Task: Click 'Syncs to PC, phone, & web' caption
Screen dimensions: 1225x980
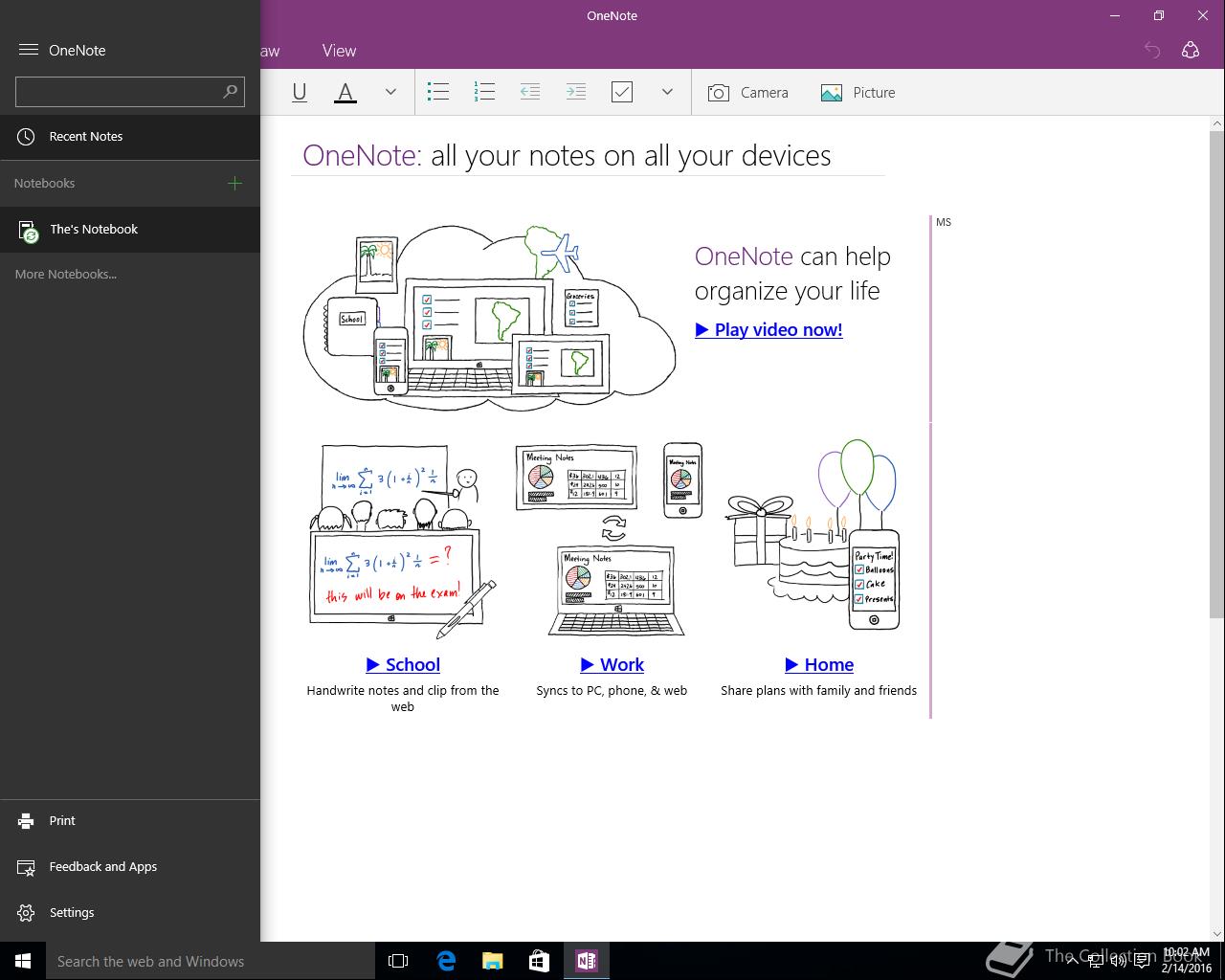Action: click(x=612, y=690)
